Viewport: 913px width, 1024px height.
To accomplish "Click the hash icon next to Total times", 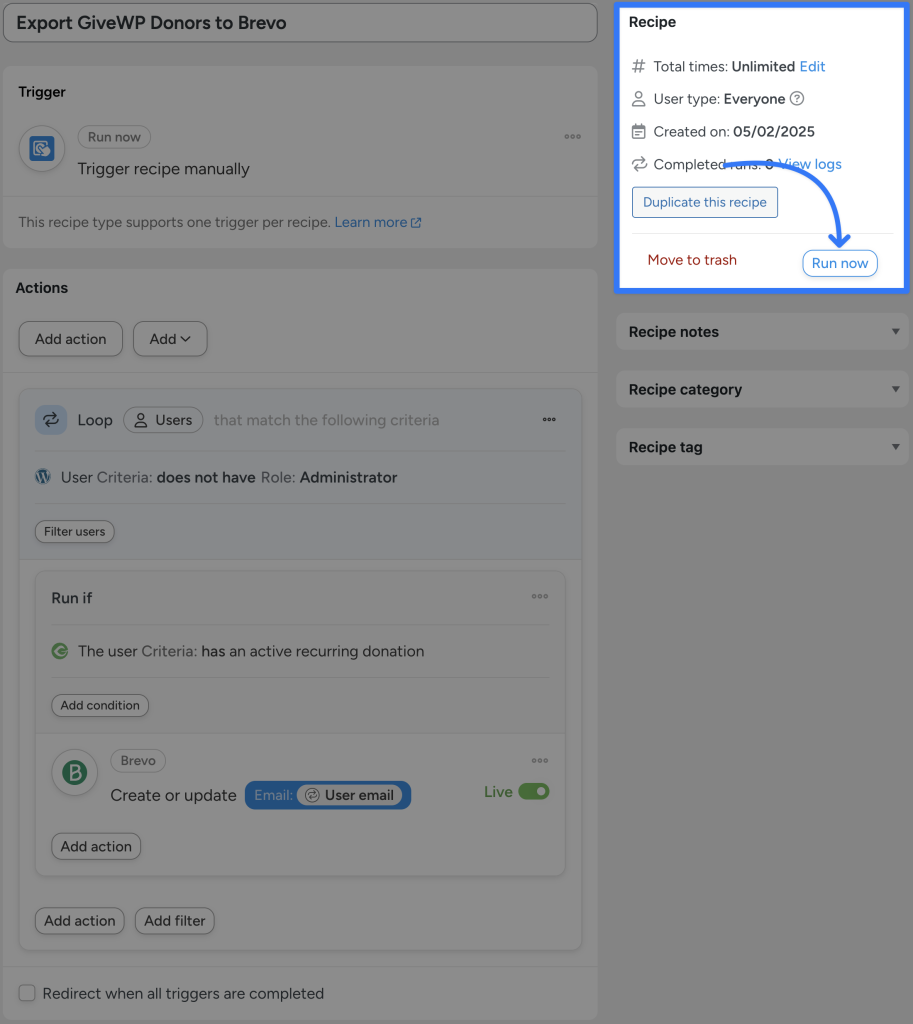I will [637, 66].
